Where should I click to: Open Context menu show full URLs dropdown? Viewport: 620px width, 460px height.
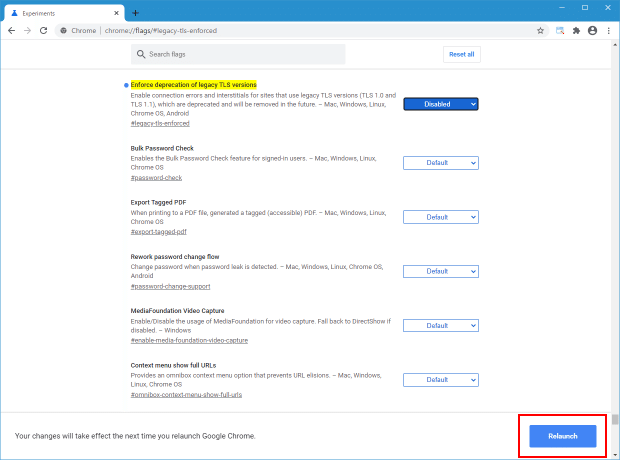[x=440, y=380]
